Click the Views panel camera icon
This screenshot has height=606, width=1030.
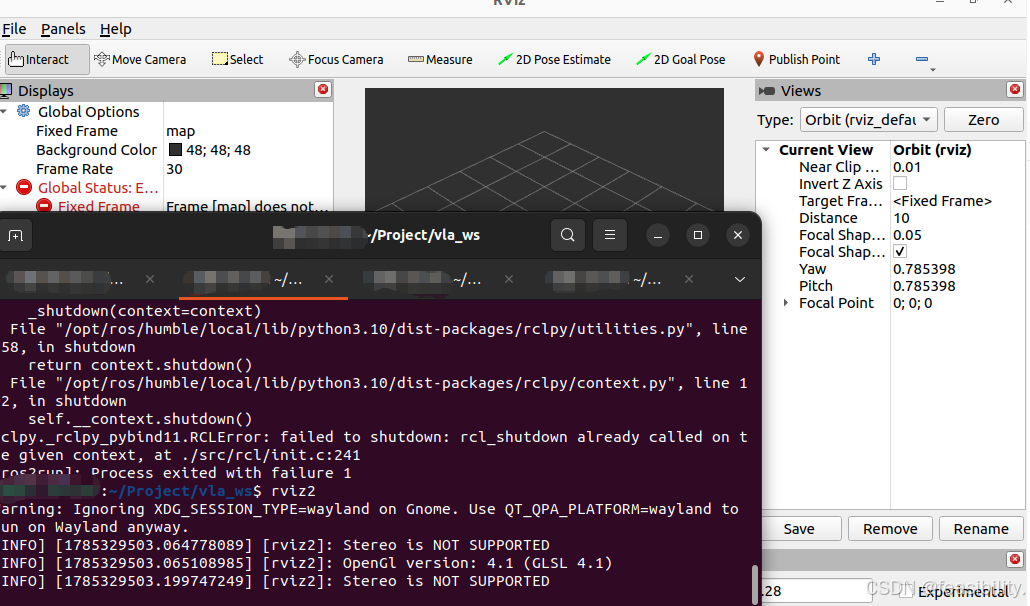click(767, 91)
